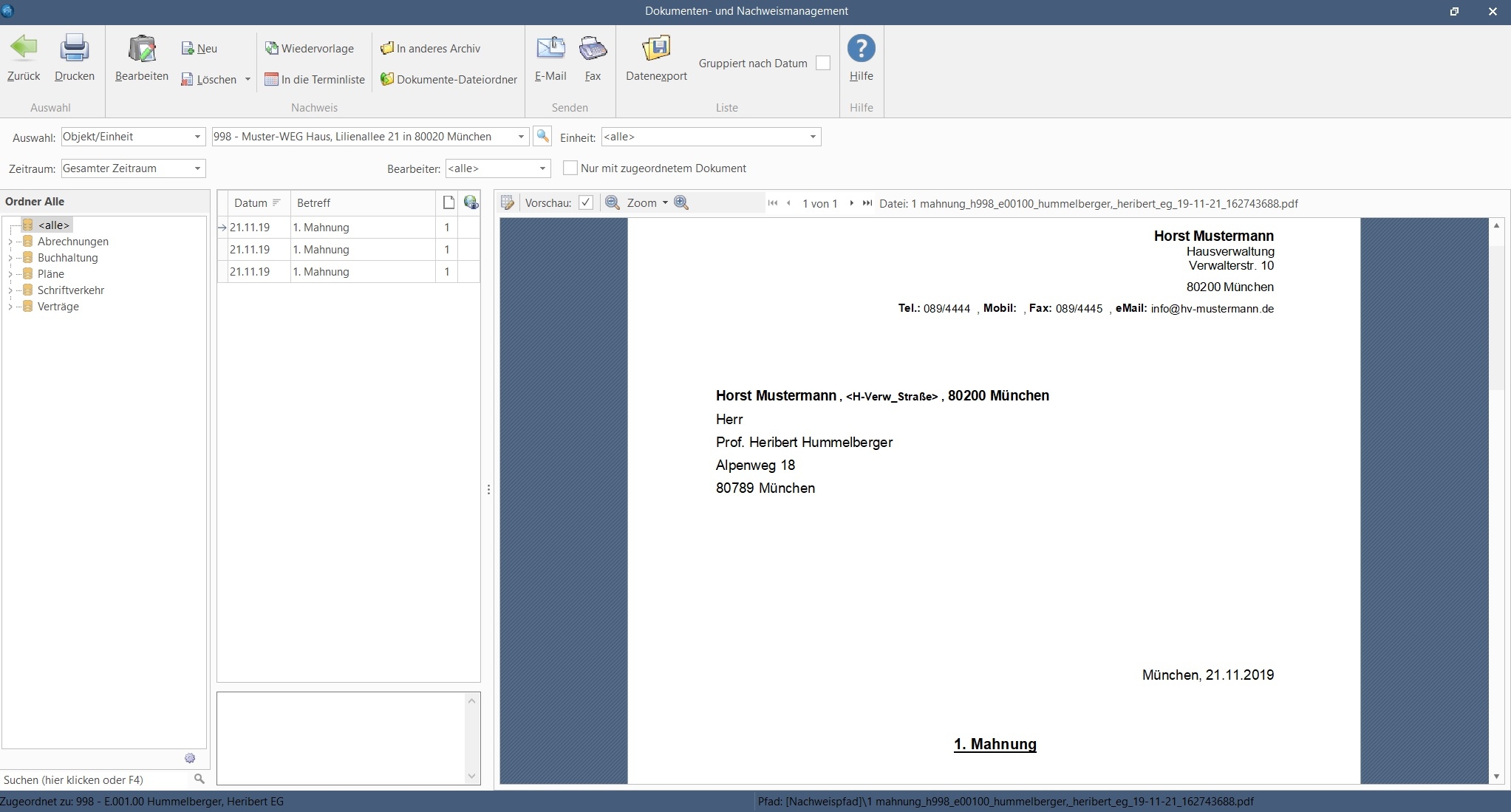Screen dimensions: 1511x812
Task: Open the Einheit dropdown list
Action: point(812,137)
